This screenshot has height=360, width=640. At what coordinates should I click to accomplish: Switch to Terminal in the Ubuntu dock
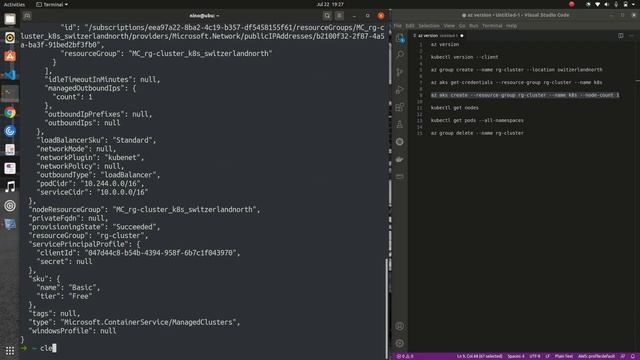10,93
